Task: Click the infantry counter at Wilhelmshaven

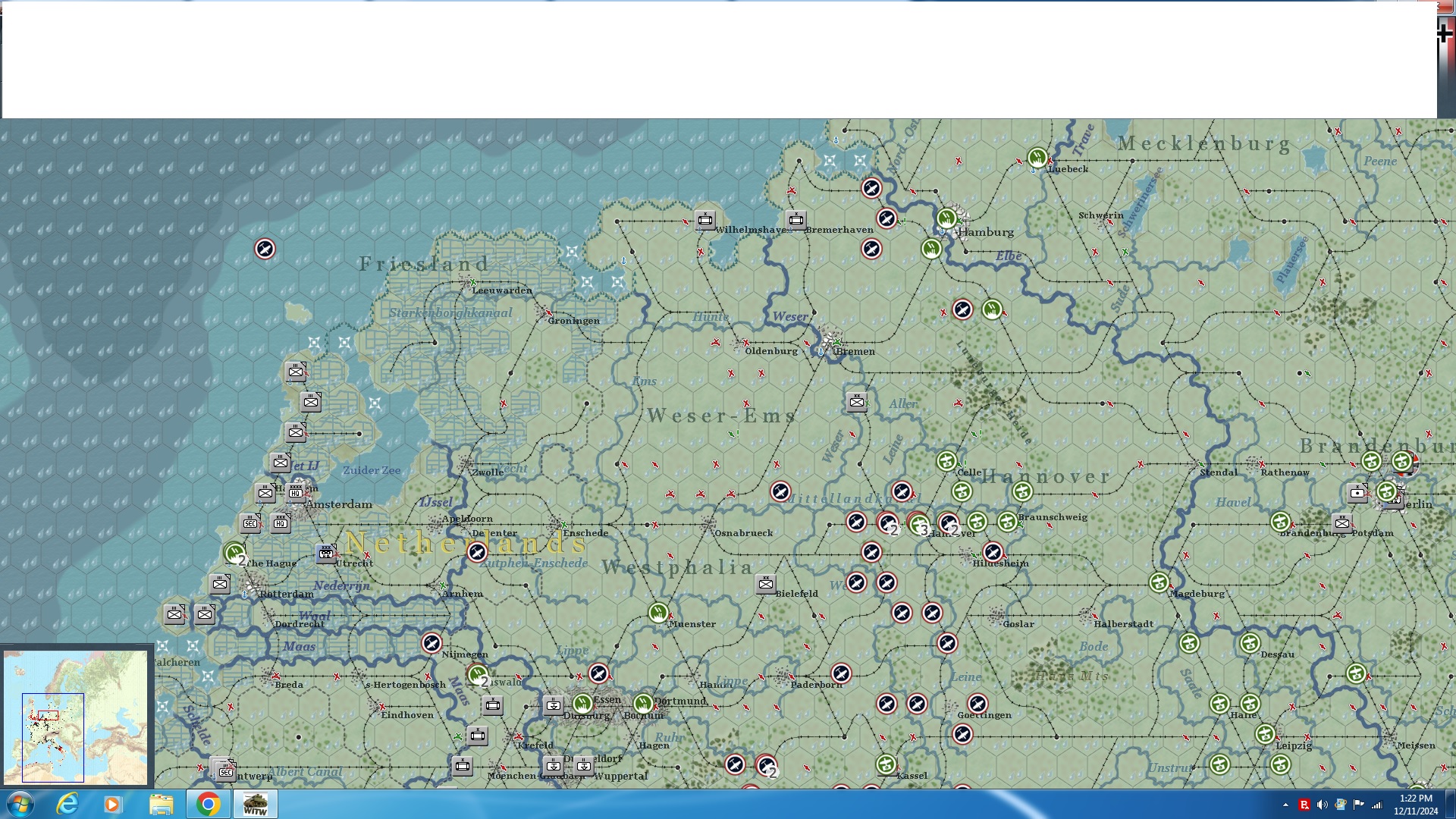Action: (x=705, y=221)
